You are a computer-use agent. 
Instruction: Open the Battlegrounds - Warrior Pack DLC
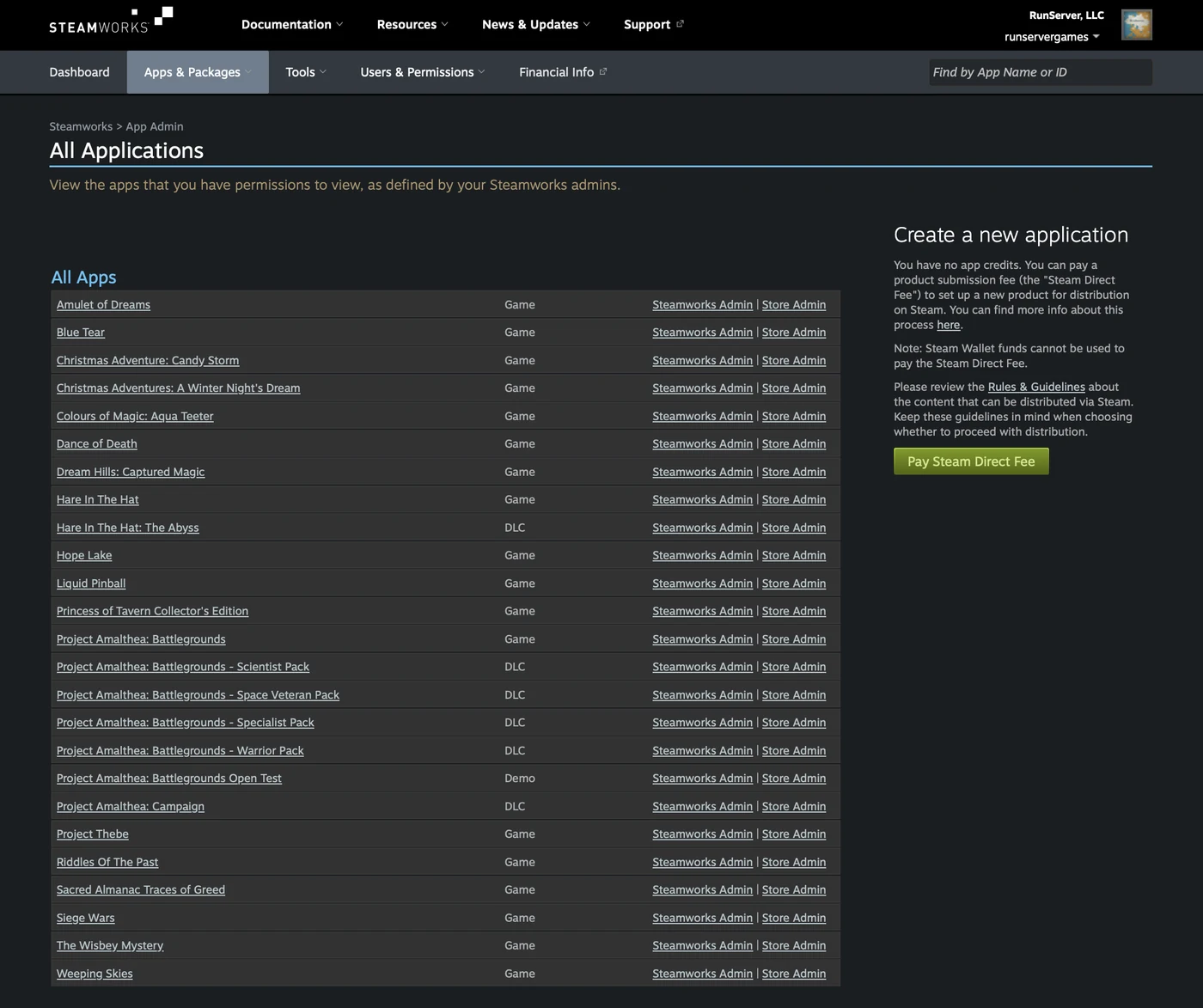pyautogui.click(x=180, y=750)
